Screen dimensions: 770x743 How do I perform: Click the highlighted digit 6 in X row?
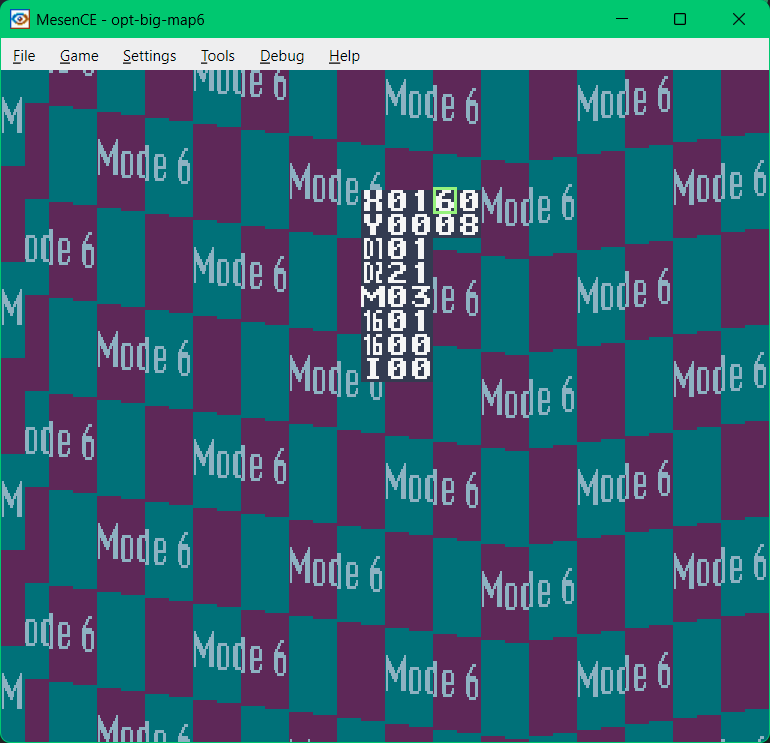tap(445, 201)
